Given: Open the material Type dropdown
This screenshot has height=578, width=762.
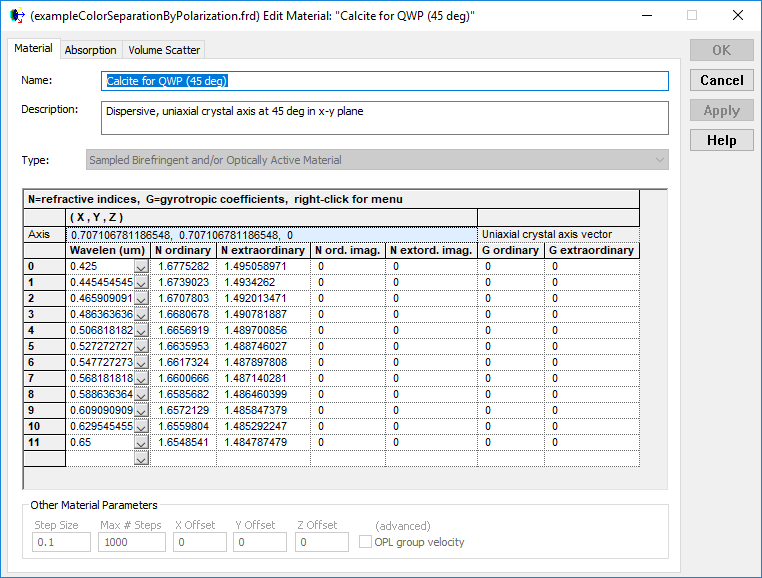Looking at the screenshot, I should (659, 160).
